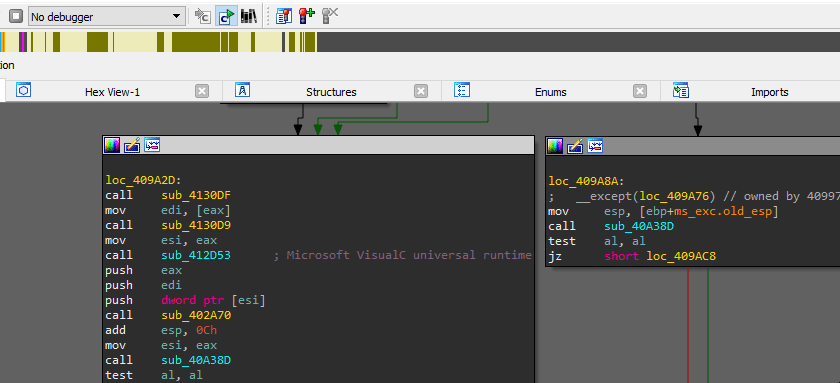
Task: Click the Enums tab list icon
Action: 461,90
